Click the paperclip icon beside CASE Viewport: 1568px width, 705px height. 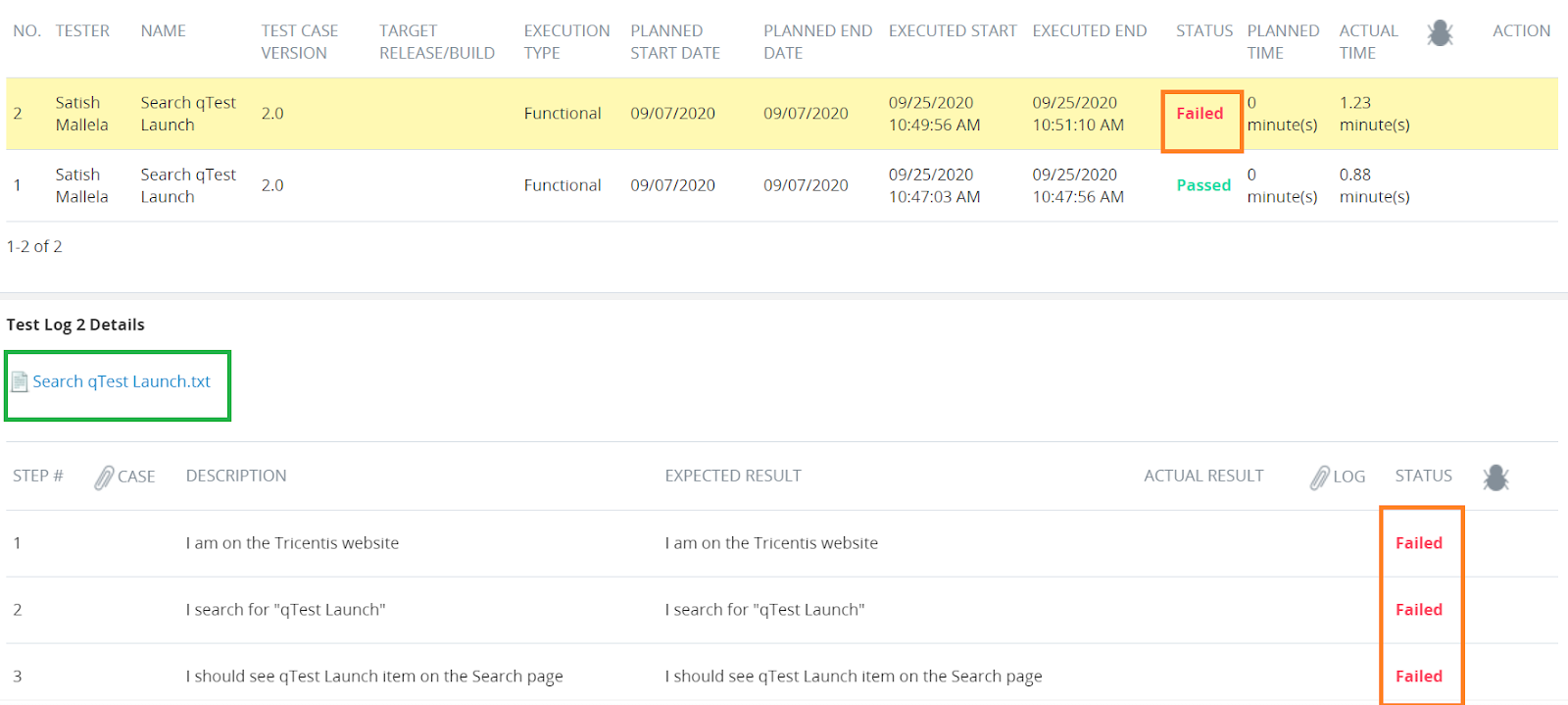(104, 478)
